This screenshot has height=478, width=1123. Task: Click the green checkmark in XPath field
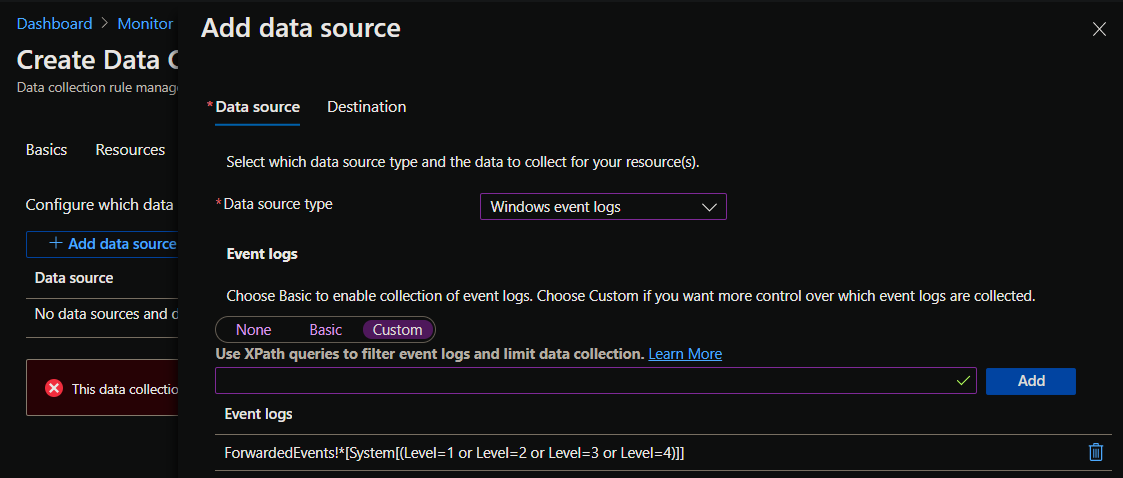click(963, 381)
